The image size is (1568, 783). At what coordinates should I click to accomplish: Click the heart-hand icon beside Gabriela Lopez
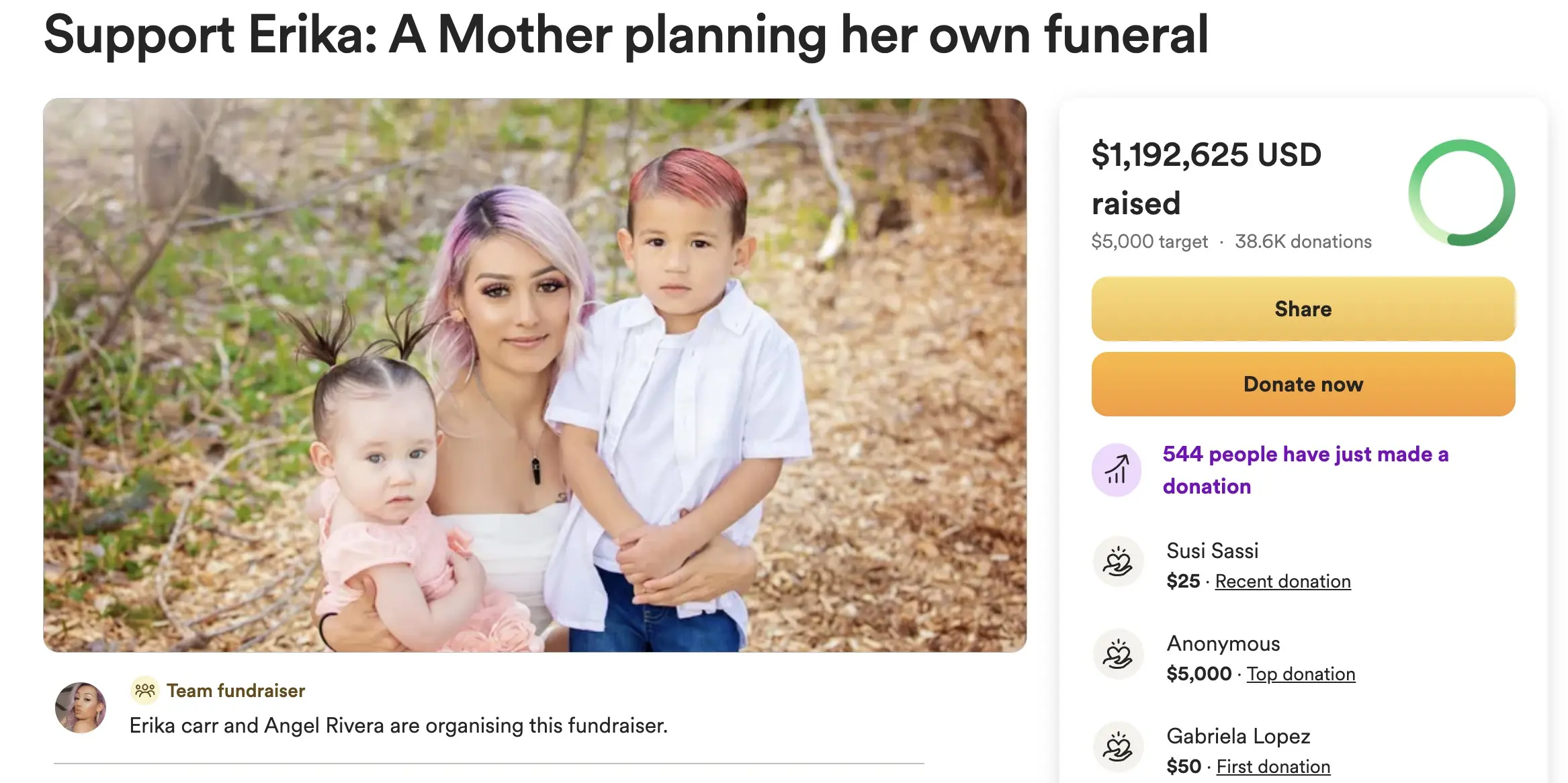coord(1118,747)
